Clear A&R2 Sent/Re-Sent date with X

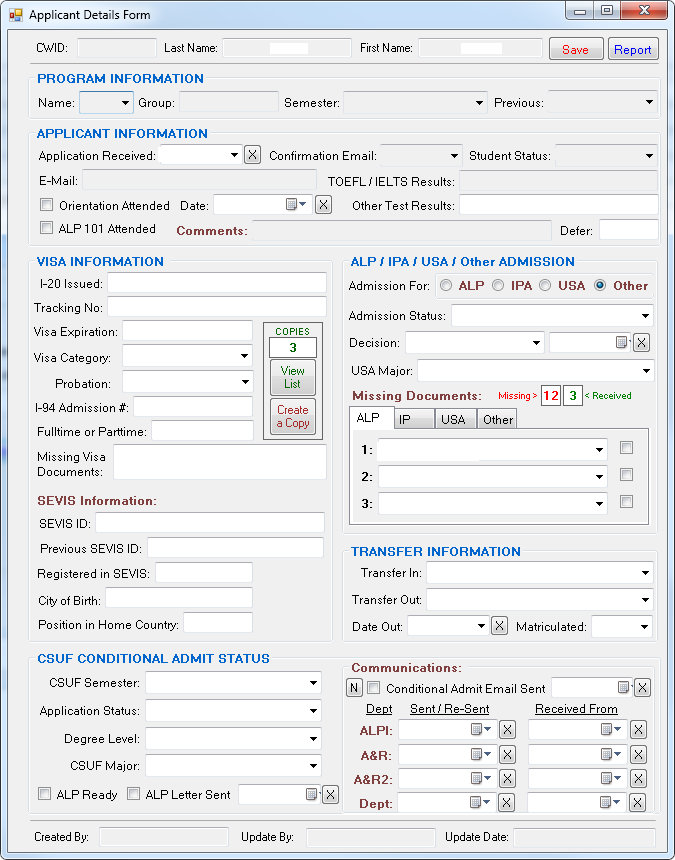click(507, 778)
